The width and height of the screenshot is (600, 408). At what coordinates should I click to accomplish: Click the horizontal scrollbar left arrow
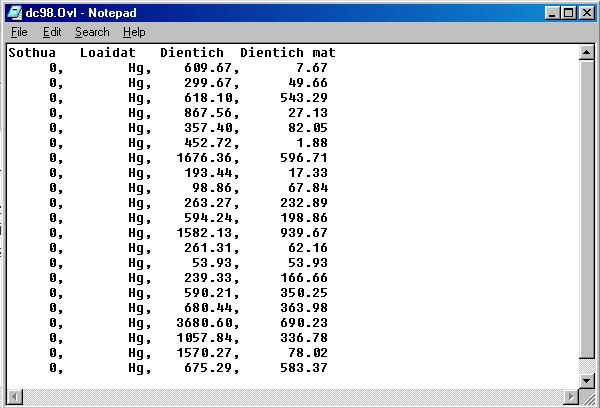pyautogui.click(x=13, y=397)
